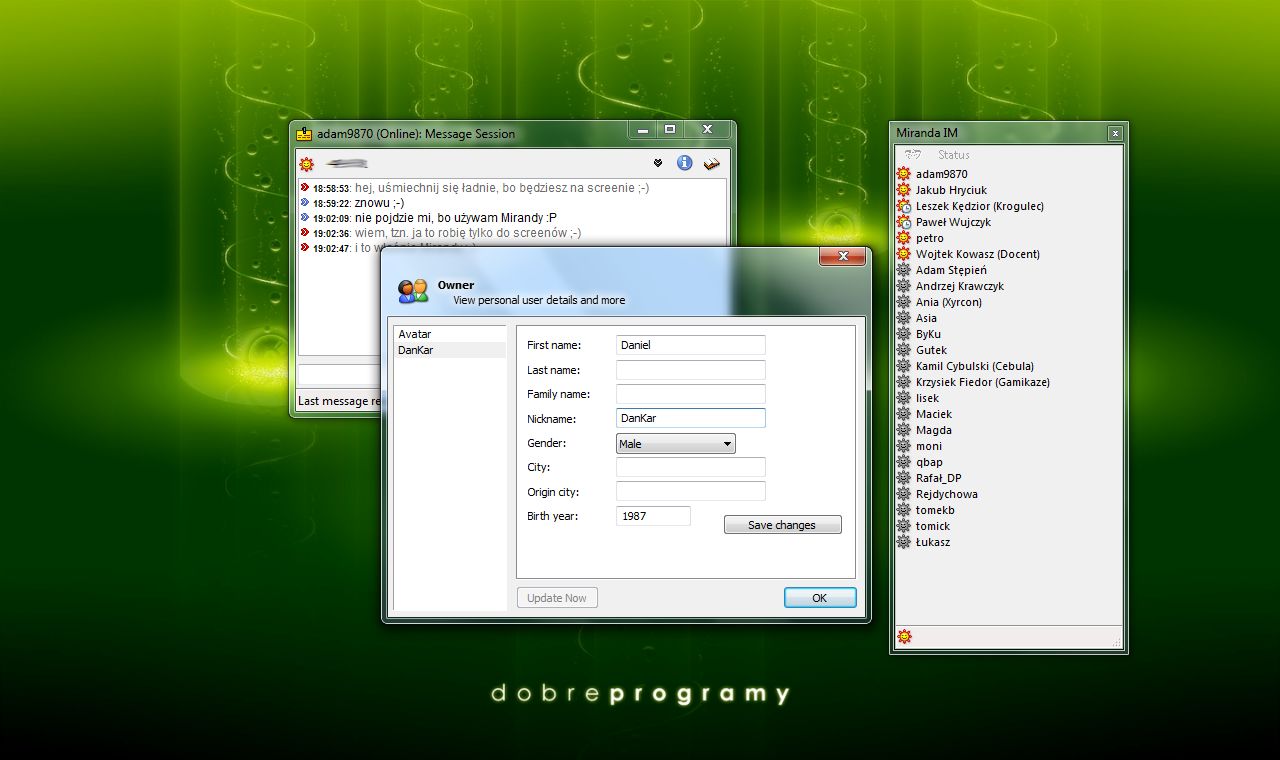Click the Birth year field showing 1987
The image size is (1280, 760).
[x=653, y=516]
